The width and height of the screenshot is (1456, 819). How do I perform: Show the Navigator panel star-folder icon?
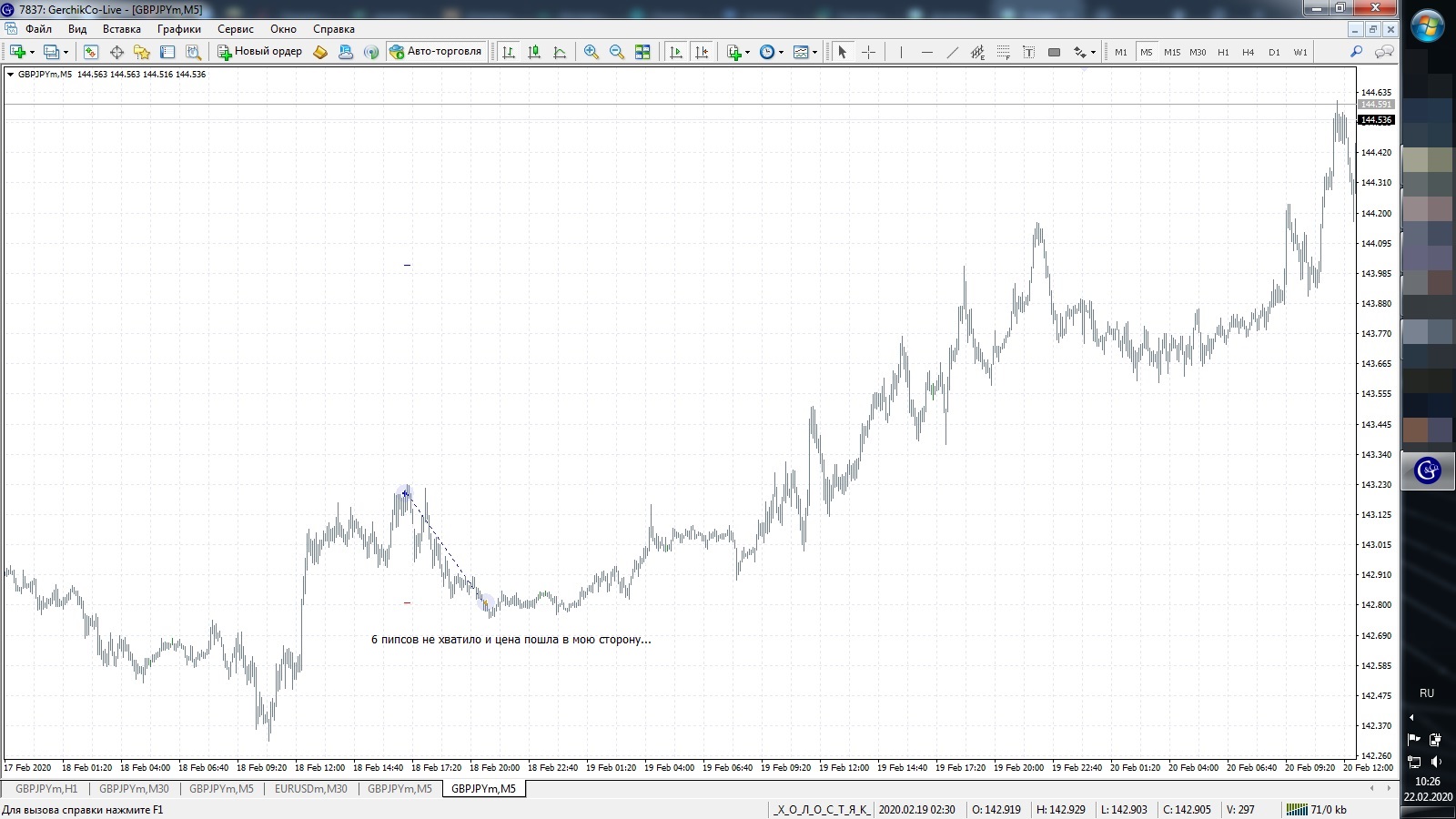coord(142,52)
